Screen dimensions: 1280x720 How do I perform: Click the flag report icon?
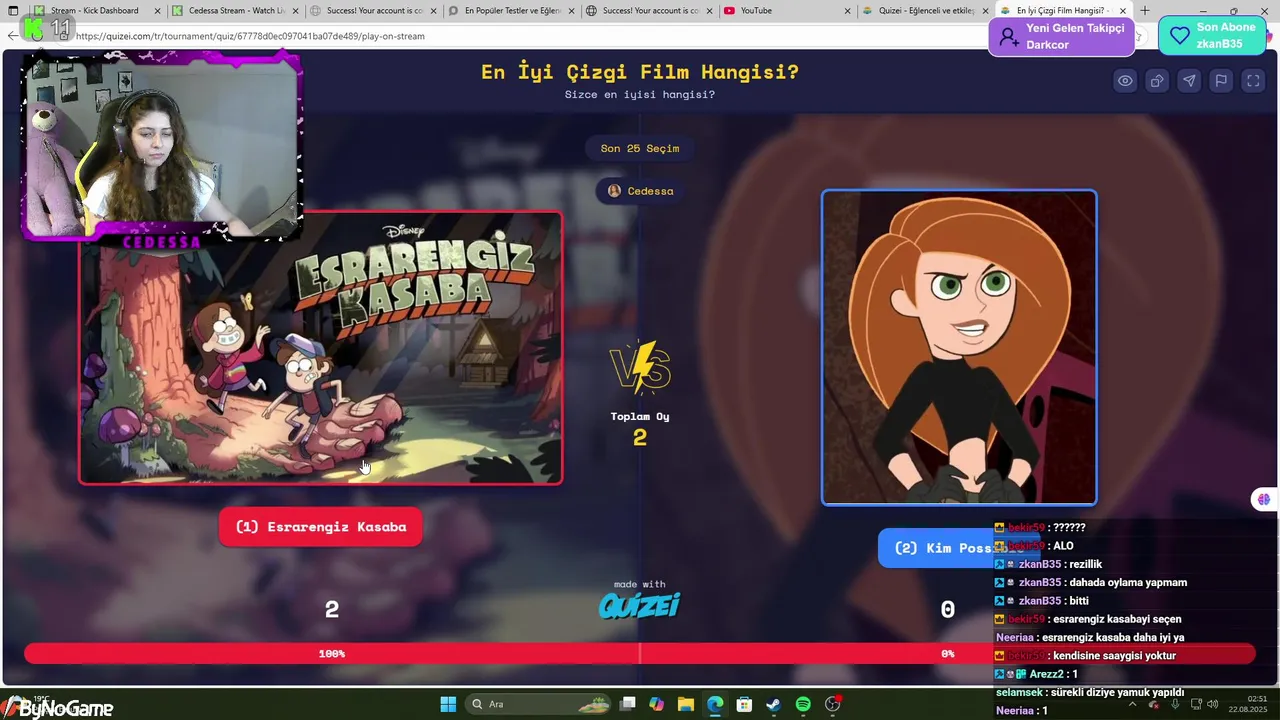(1221, 81)
